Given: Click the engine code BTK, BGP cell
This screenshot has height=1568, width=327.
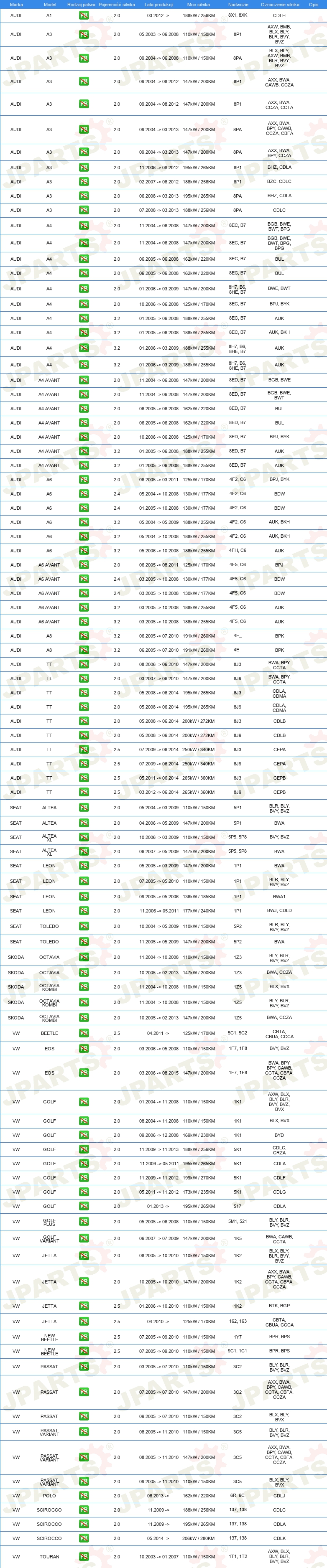Looking at the screenshot, I should point(279,1306).
